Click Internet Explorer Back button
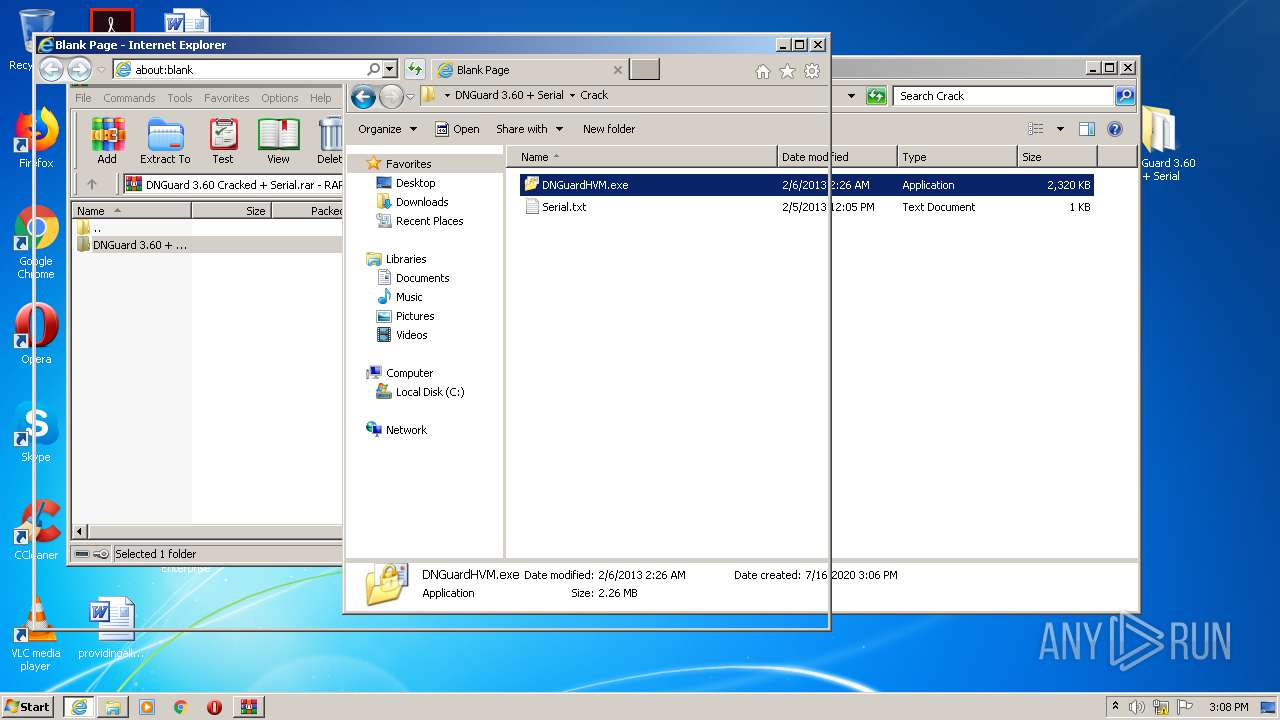 pos(51,69)
